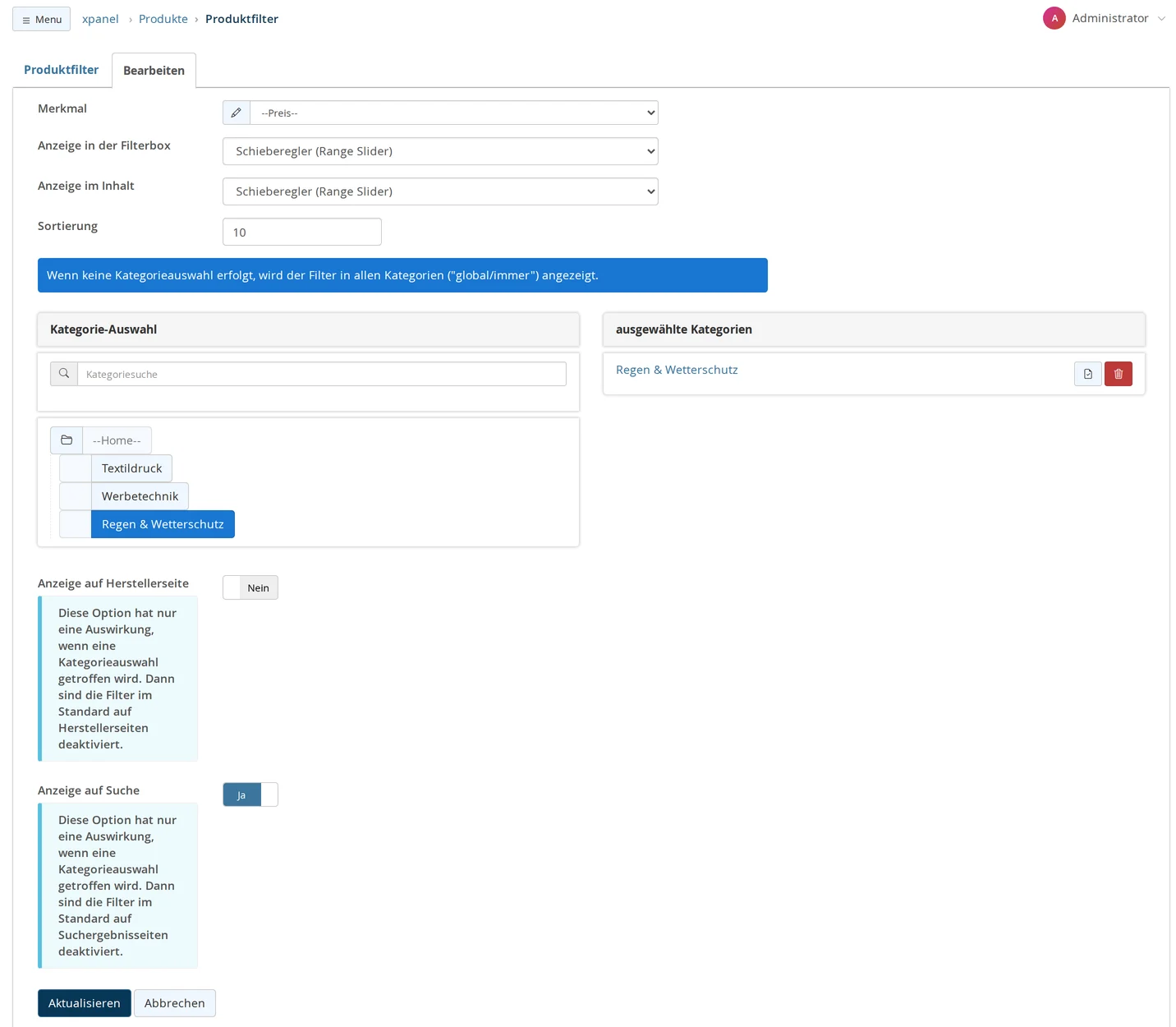Switch to the Produktfilter tab

point(62,70)
